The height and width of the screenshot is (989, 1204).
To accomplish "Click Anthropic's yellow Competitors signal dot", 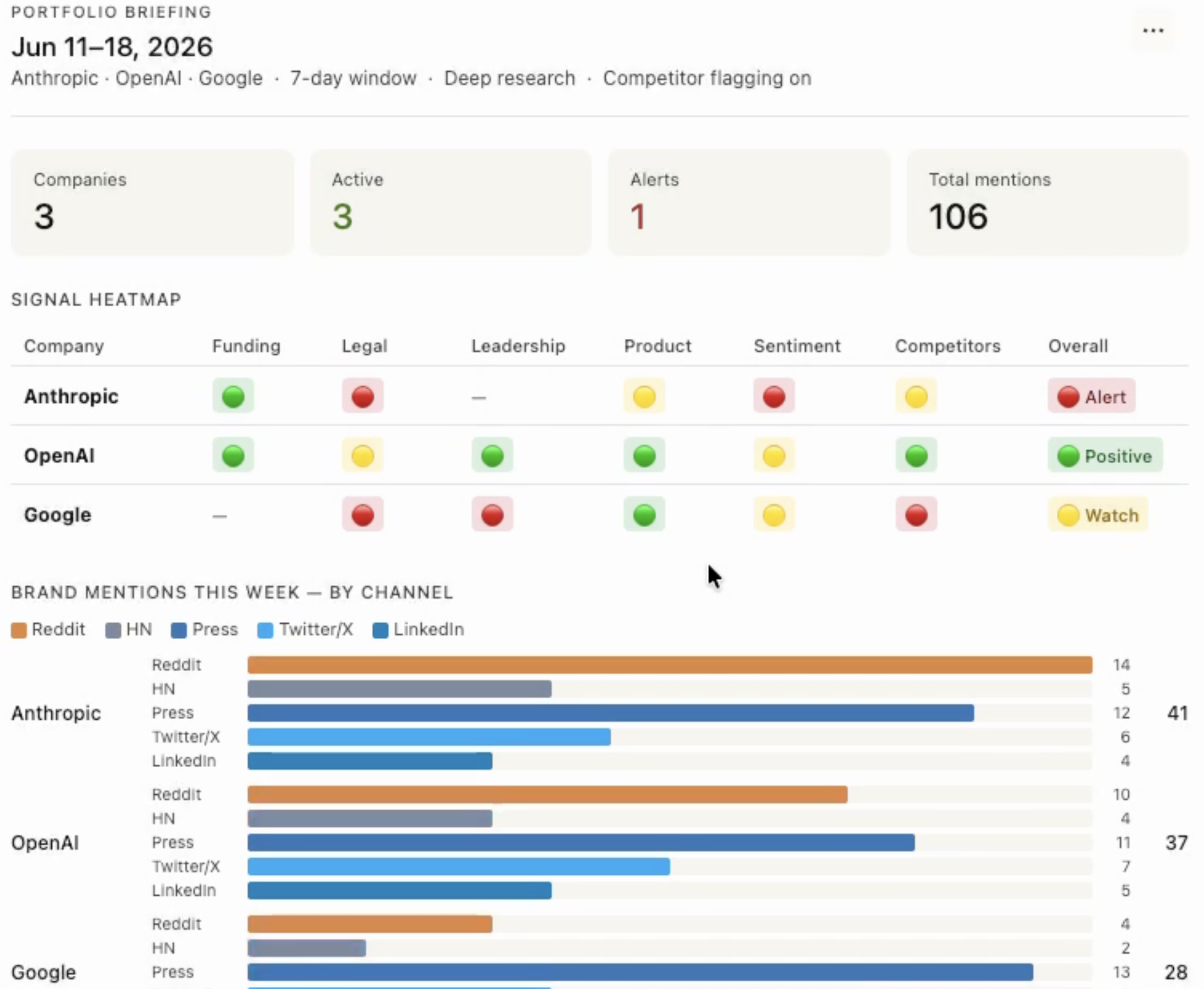I will (916, 396).
